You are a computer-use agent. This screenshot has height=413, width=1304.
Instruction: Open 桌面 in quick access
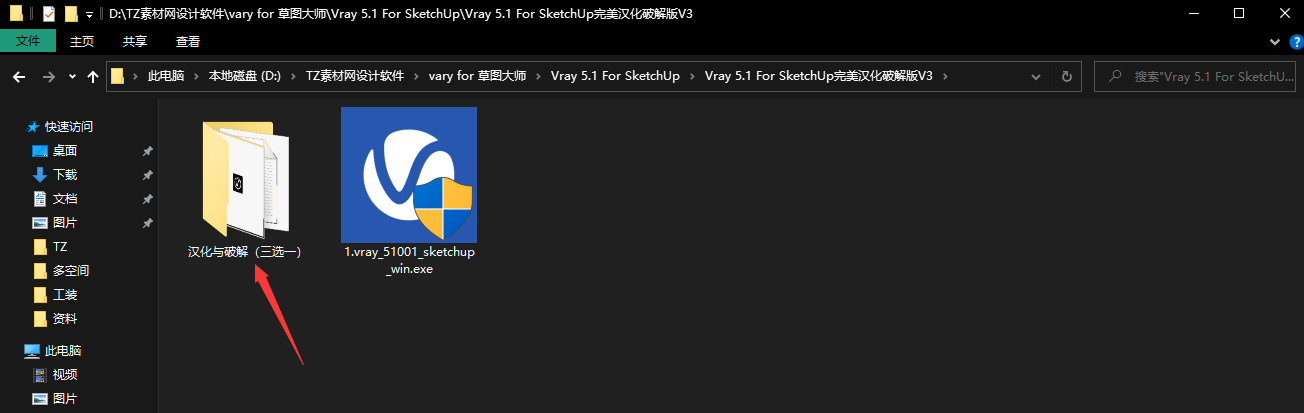[65, 151]
